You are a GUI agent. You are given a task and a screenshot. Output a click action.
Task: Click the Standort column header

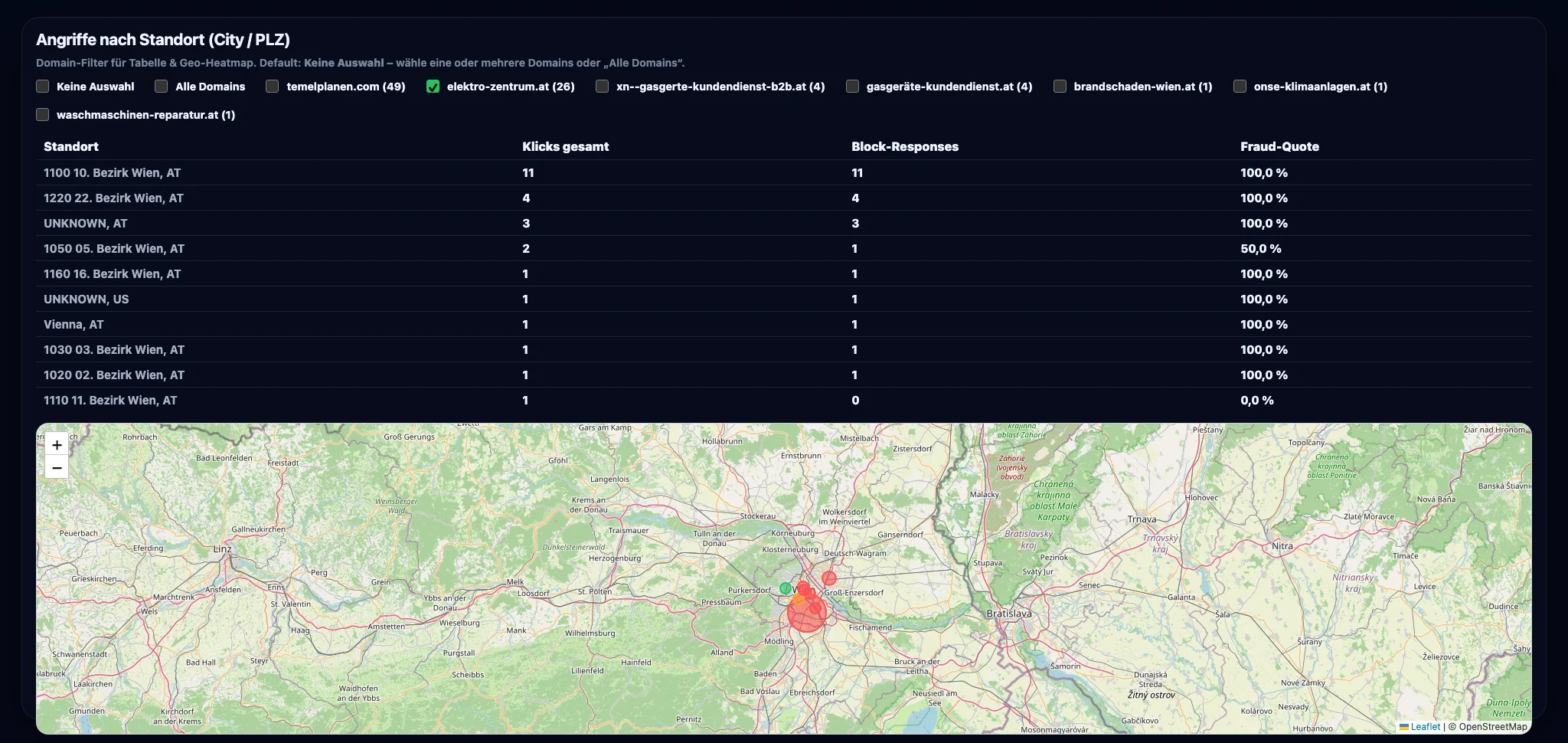[x=71, y=146]
